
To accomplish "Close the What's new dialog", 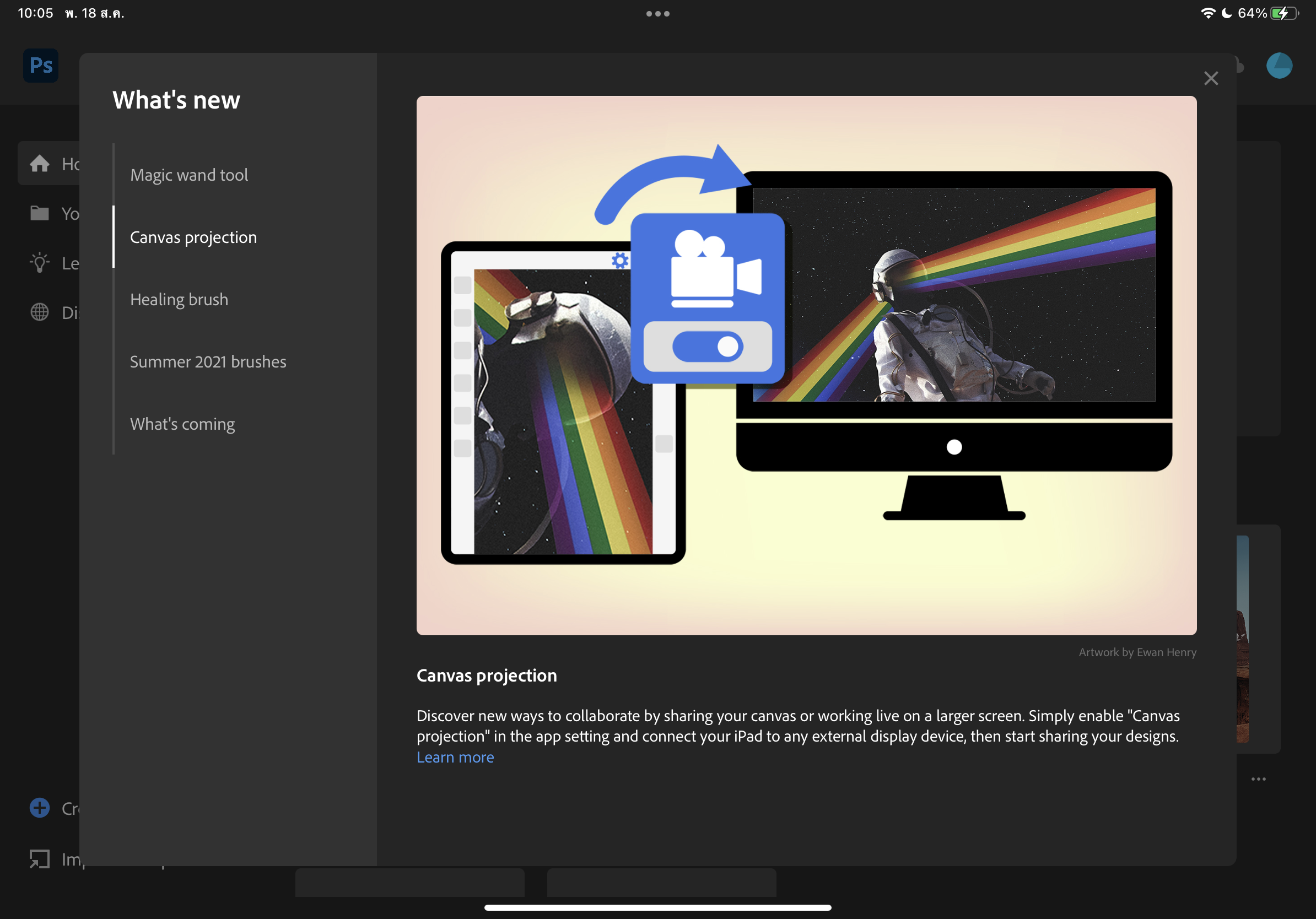I will click(1211, 78).
